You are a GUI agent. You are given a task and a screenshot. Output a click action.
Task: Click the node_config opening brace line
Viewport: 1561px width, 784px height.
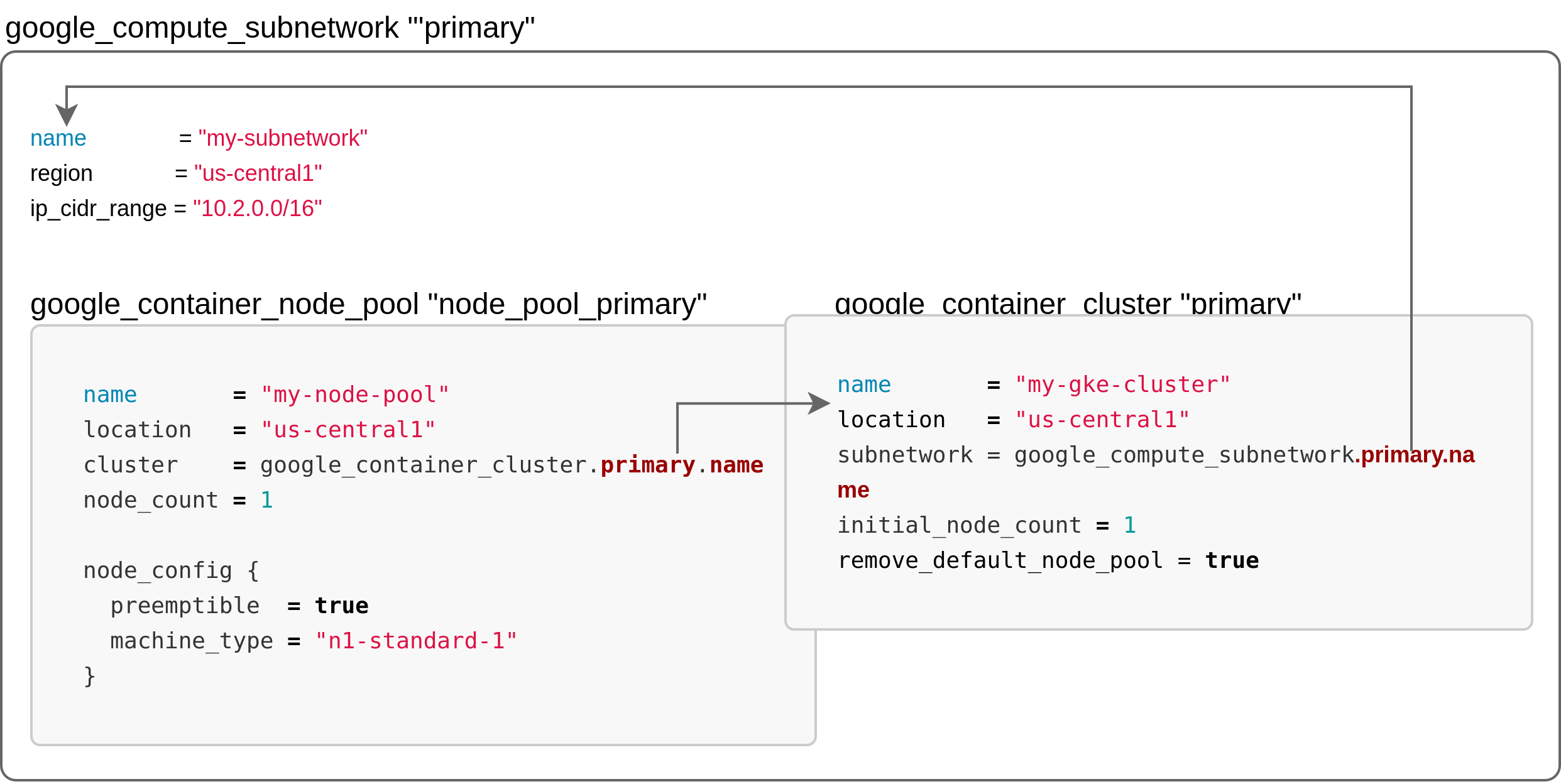(x=172, y=570)
